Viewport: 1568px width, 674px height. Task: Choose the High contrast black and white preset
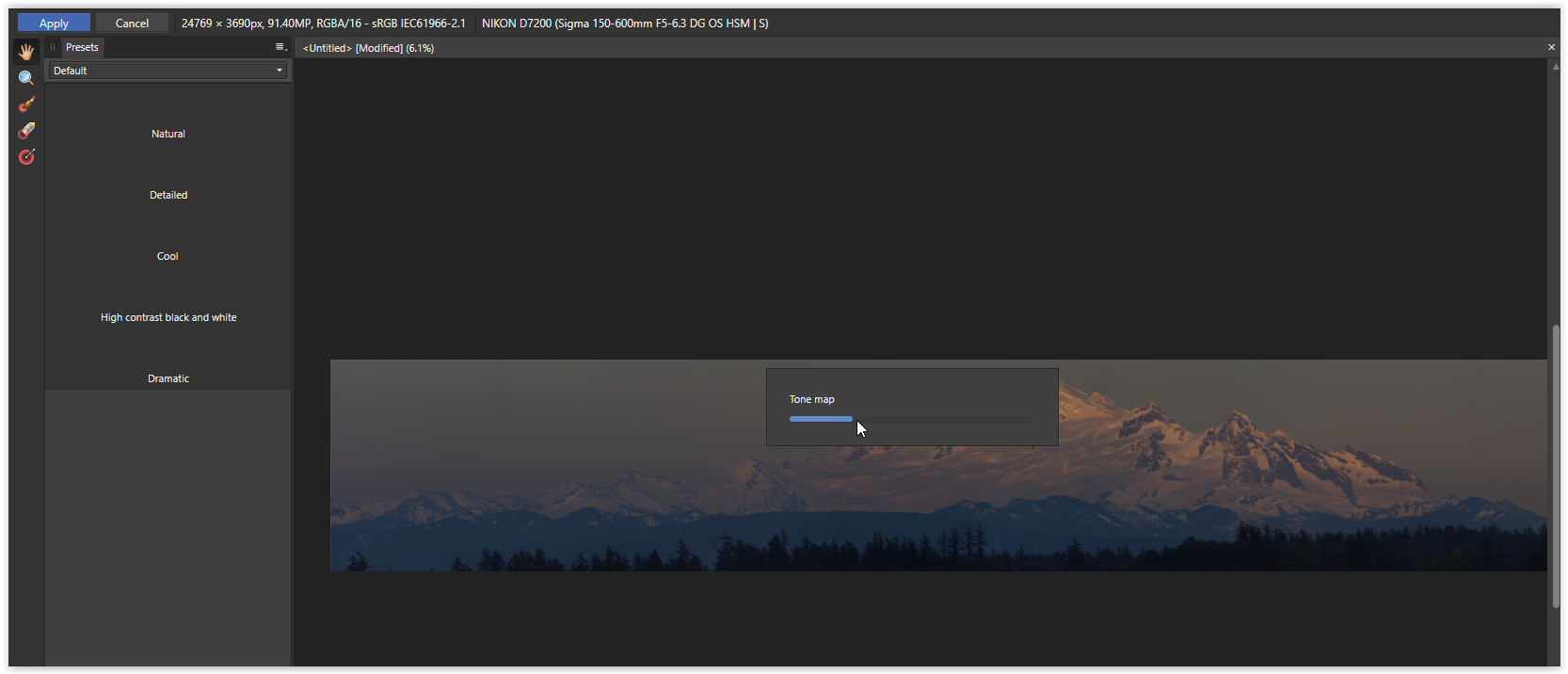168,317
